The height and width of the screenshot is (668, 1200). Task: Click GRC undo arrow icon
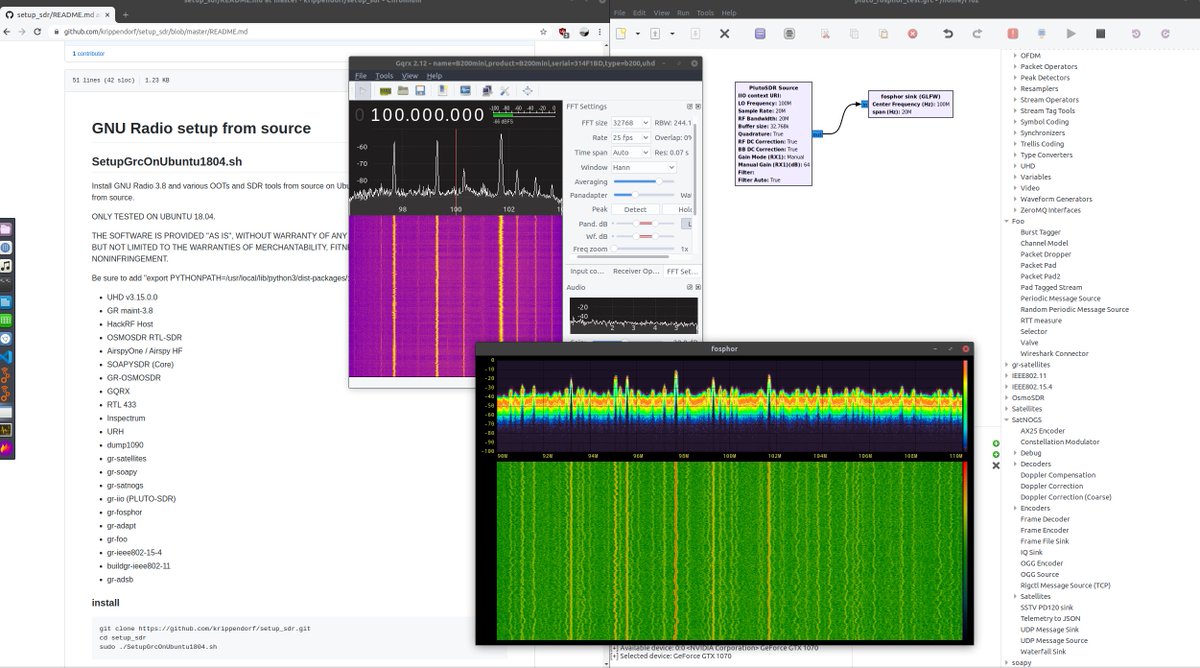[x=948, y=33]
